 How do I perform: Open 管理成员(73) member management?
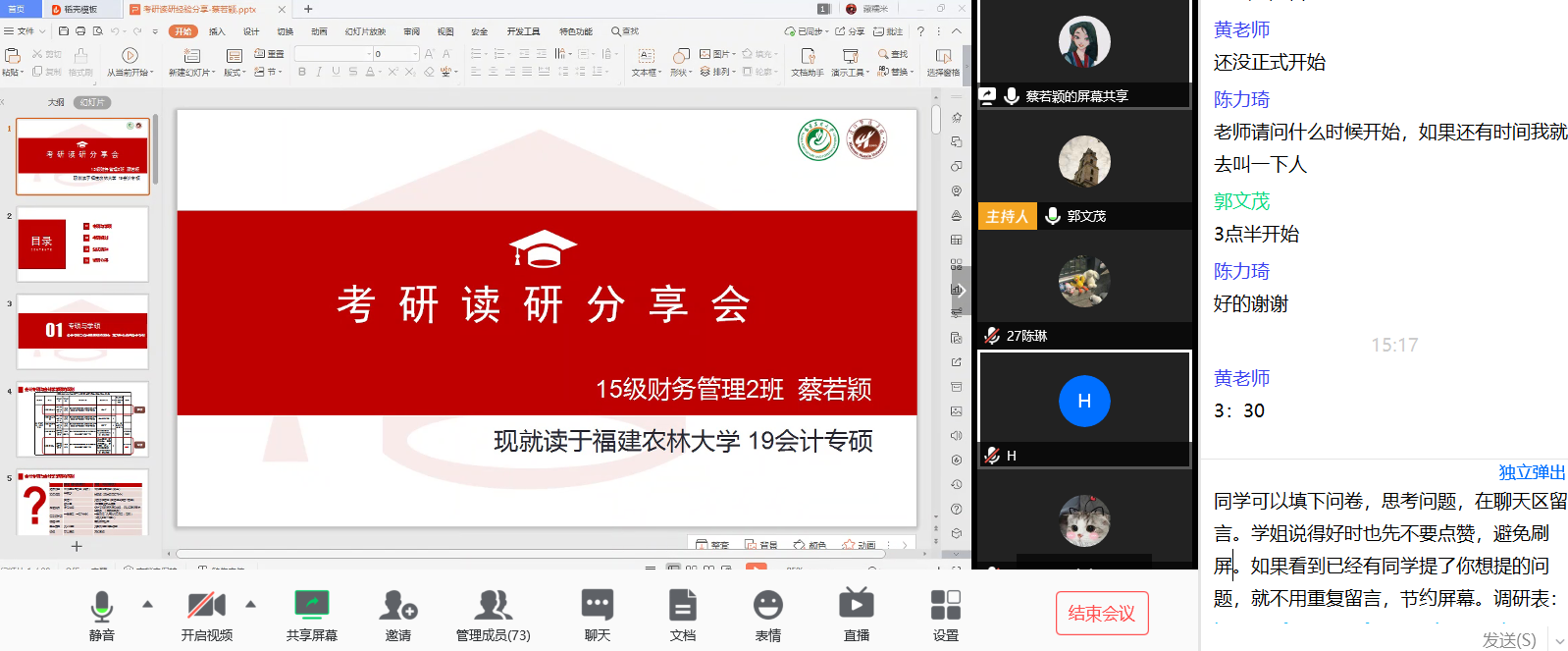(x=493, y=606)
